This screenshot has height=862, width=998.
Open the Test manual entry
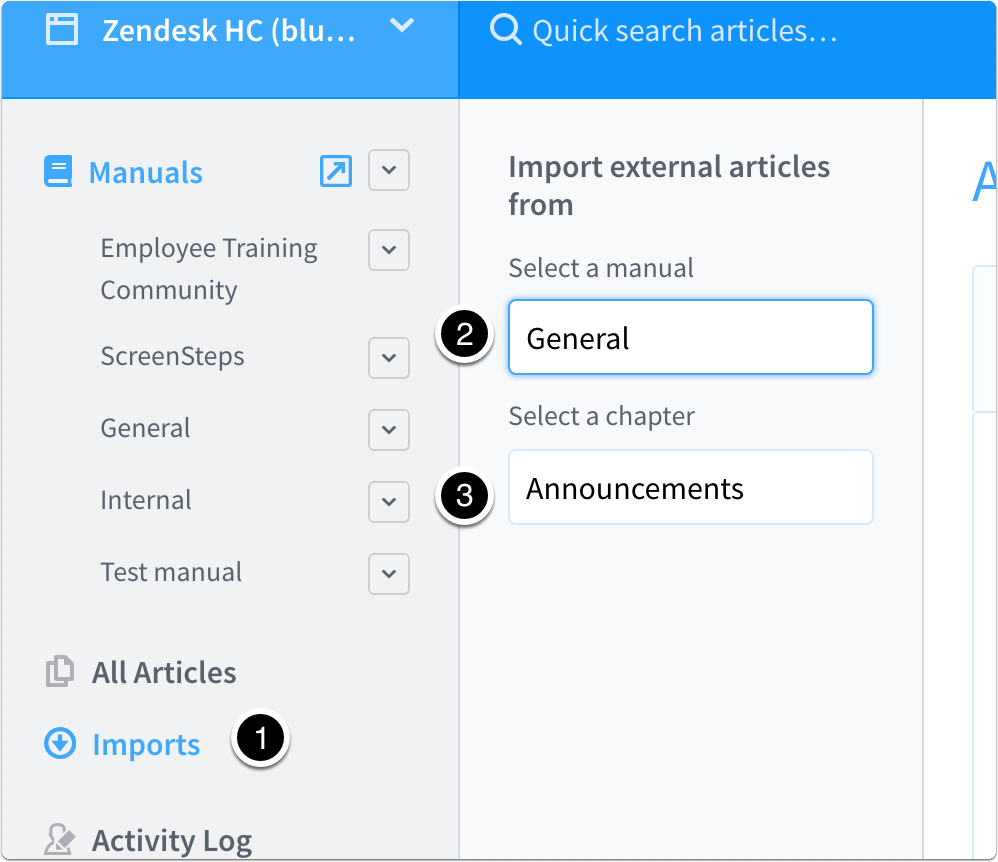pyautogui.click(x=171, y=572)
